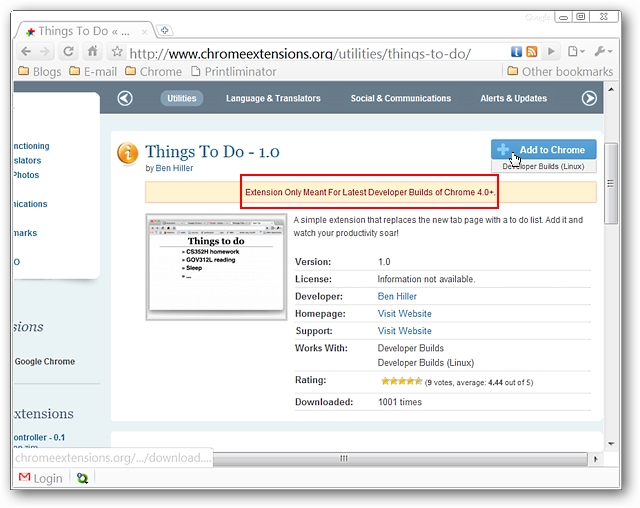640x508 pixels.
Task: Open the Printliminator bookmarklet
Action: click(x=234, y=71)
